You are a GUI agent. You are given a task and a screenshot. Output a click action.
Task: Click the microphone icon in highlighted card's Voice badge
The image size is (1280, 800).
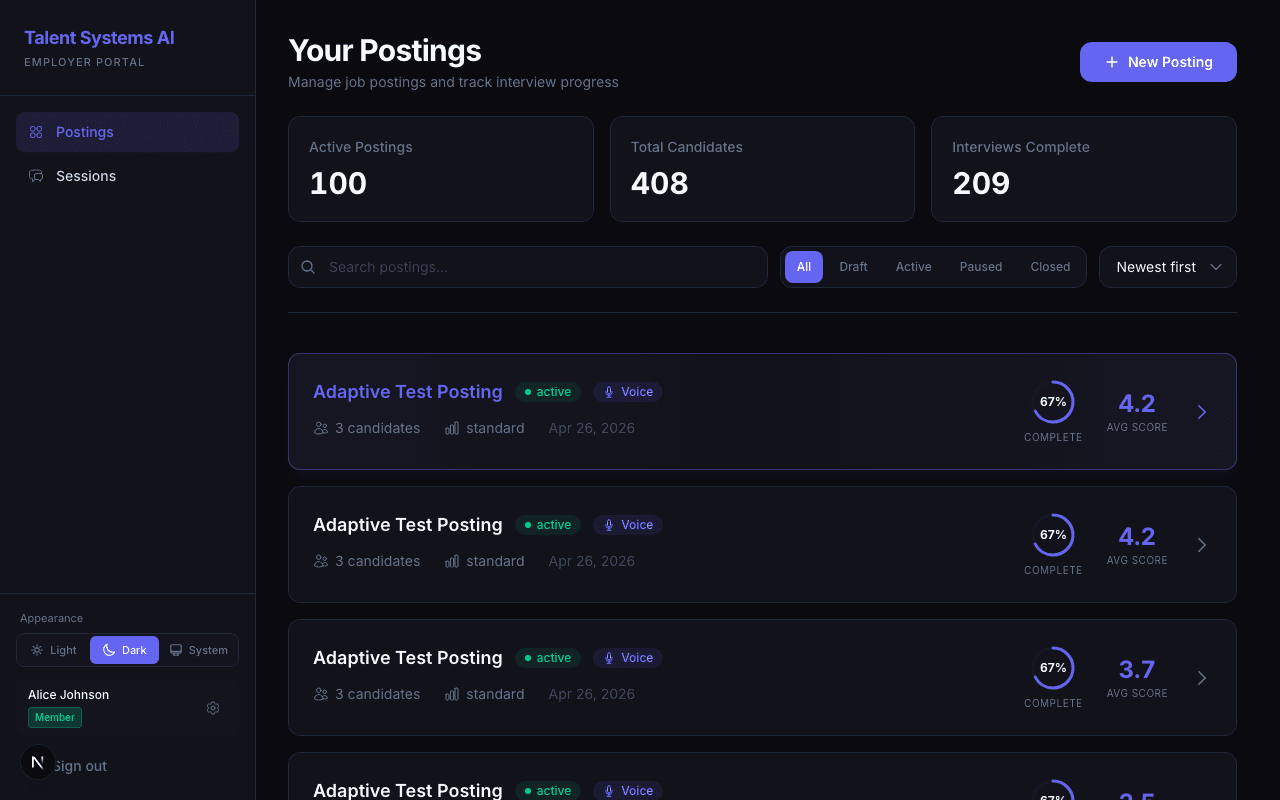tap(609, 392)
